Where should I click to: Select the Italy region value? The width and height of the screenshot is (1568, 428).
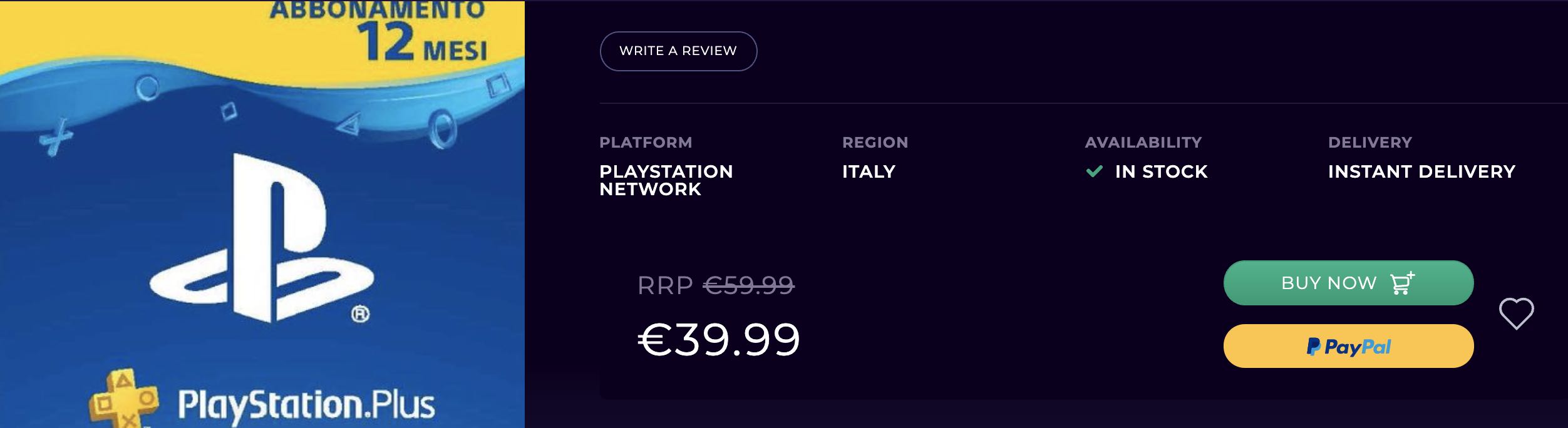coord(869,171)
